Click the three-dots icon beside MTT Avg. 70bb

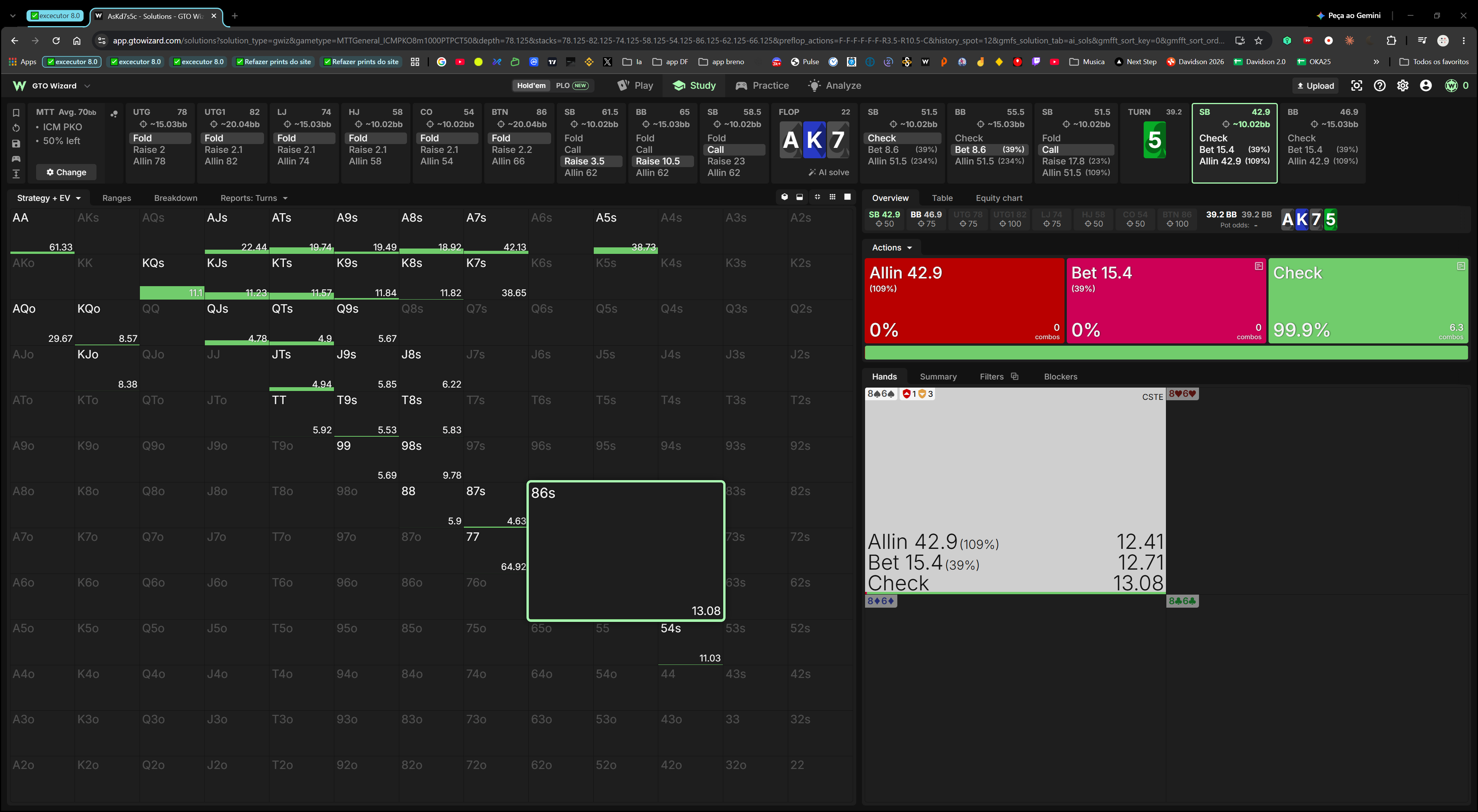click(x=114, y=114)
